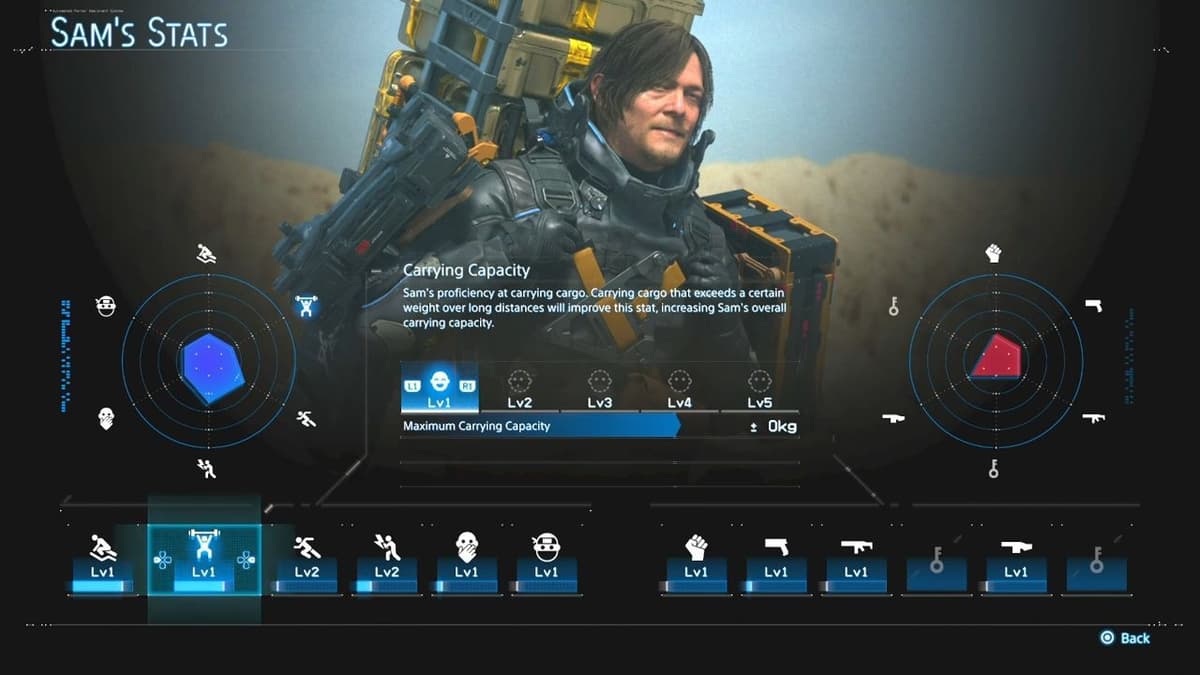The image size is (1200, 675).
Task: Switch to the Lv5 carrying capacity tab
Action: coord(761,389)
